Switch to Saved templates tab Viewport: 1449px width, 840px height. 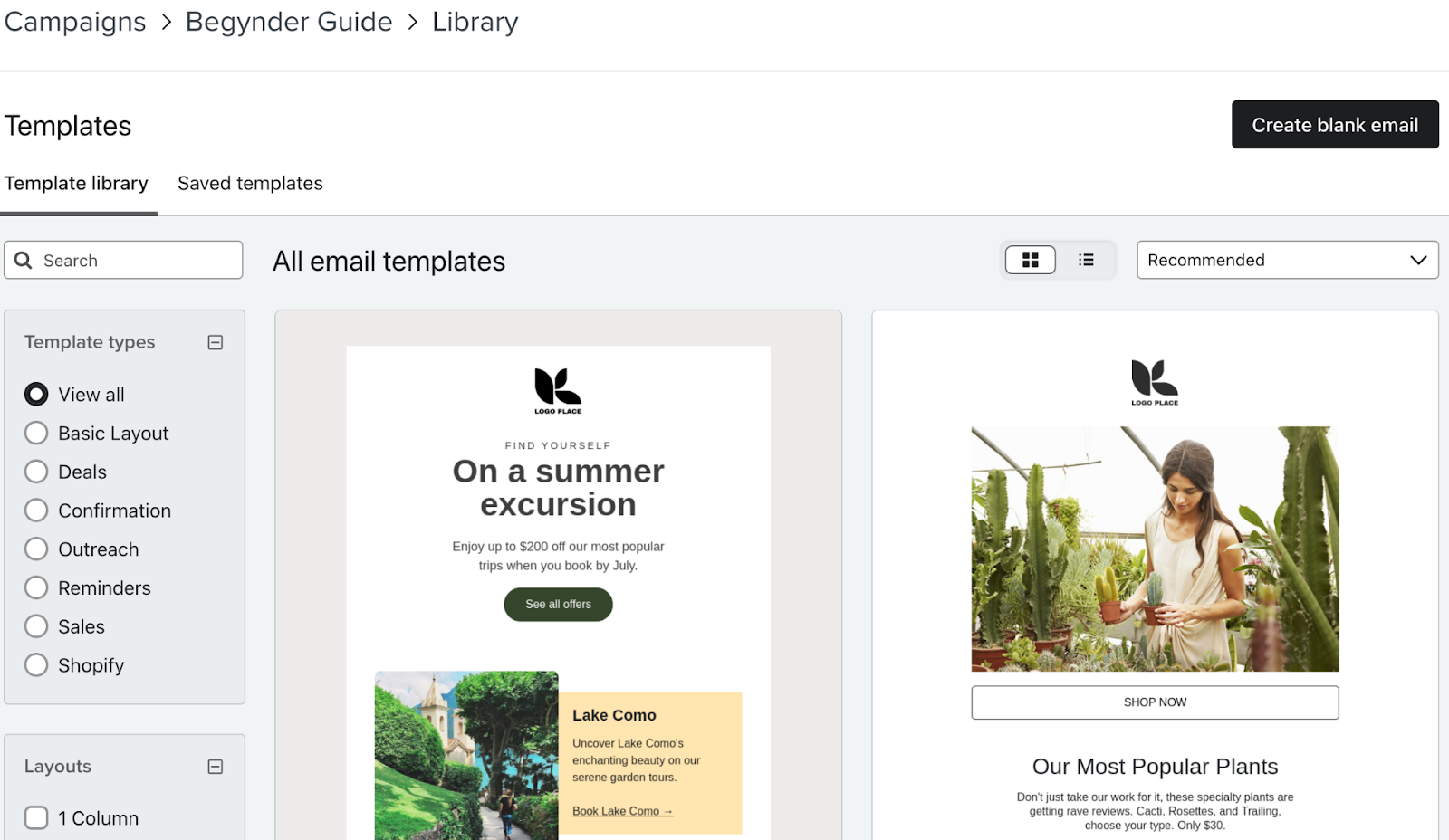[250, 183]
